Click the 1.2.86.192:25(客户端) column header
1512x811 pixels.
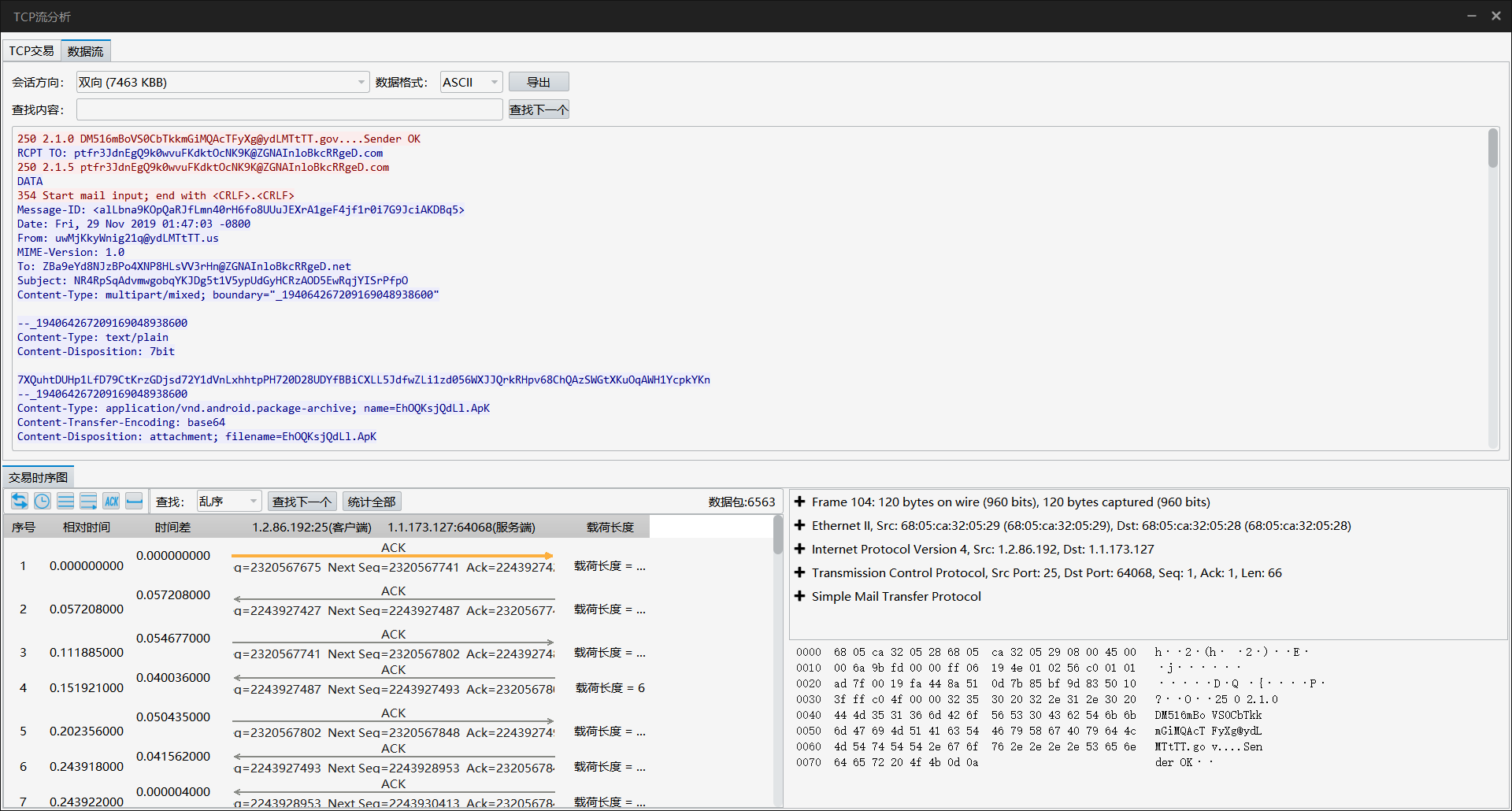312,527
